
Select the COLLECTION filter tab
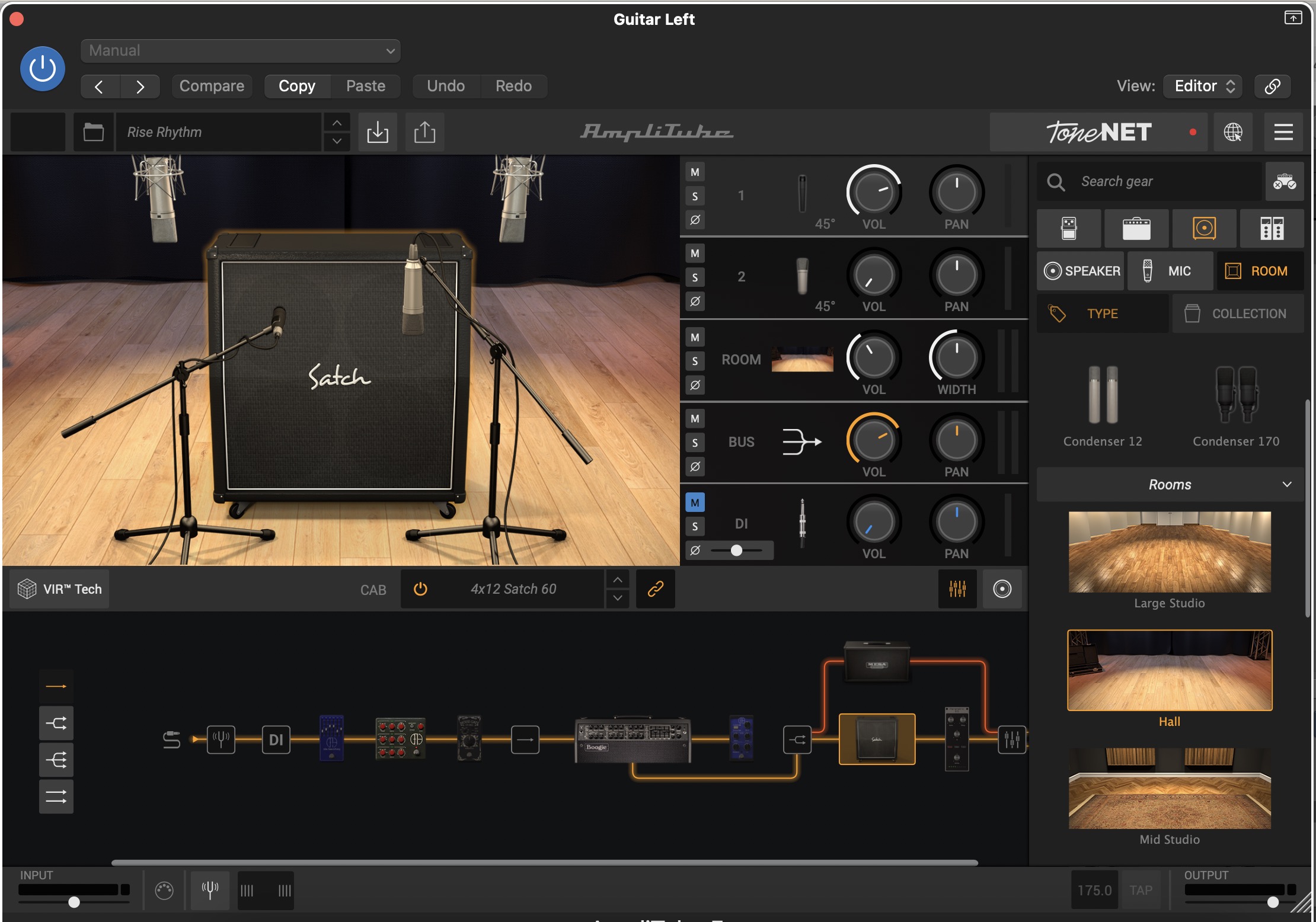pos(1238,314)
